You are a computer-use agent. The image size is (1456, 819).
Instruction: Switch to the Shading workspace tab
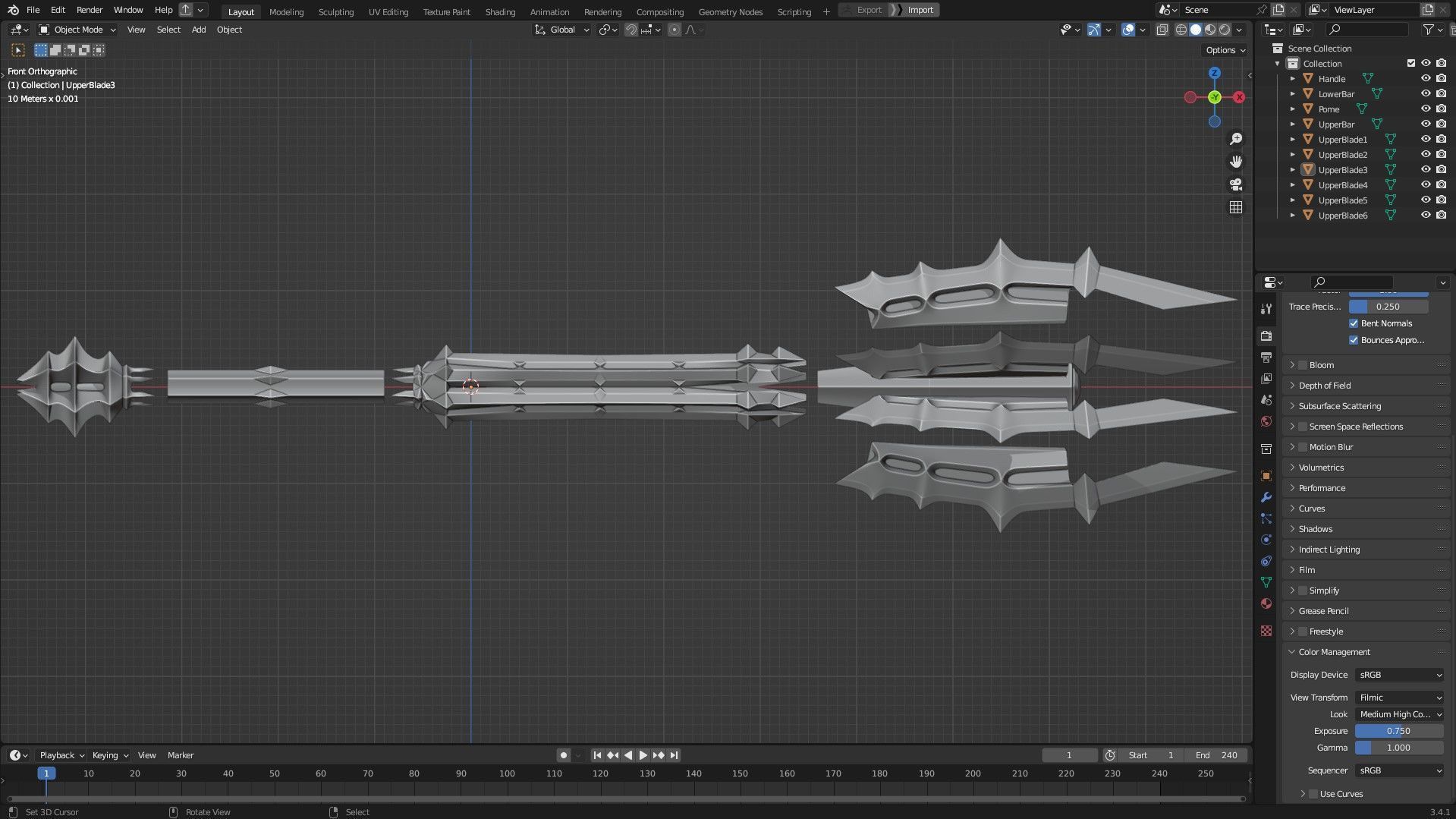[500, 11]
